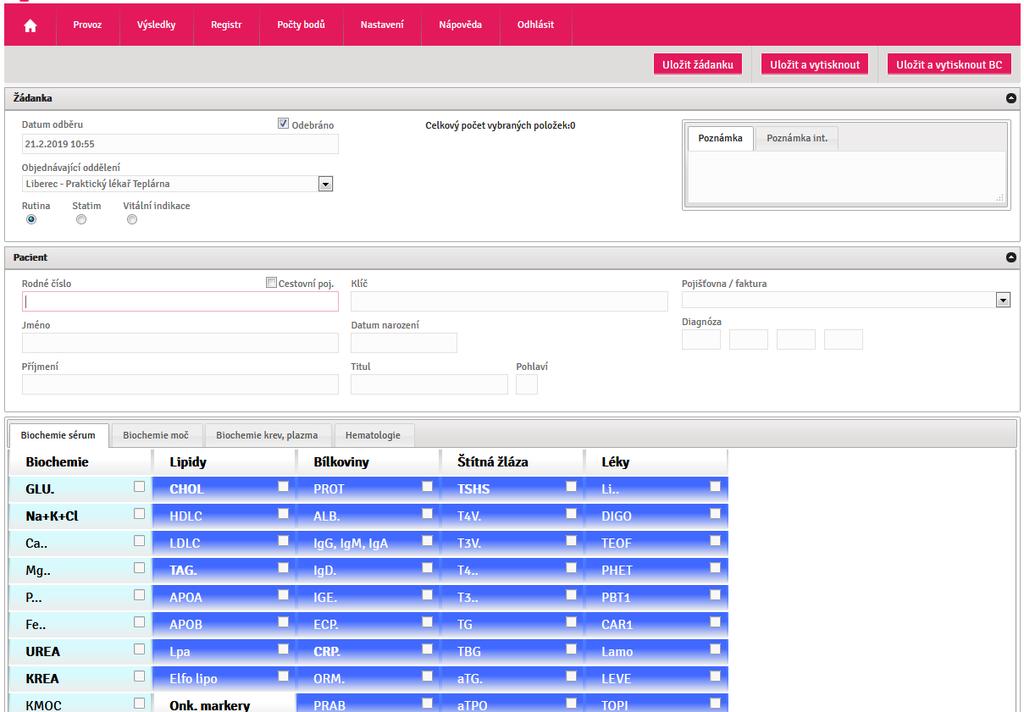Switch to Biochemie krev, plazma tab
The image size is (1024, 712).
267,435
